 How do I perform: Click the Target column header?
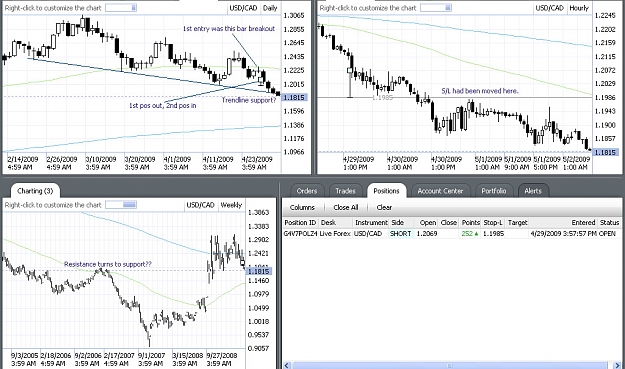pyautogui.click(x=517, y=223)
